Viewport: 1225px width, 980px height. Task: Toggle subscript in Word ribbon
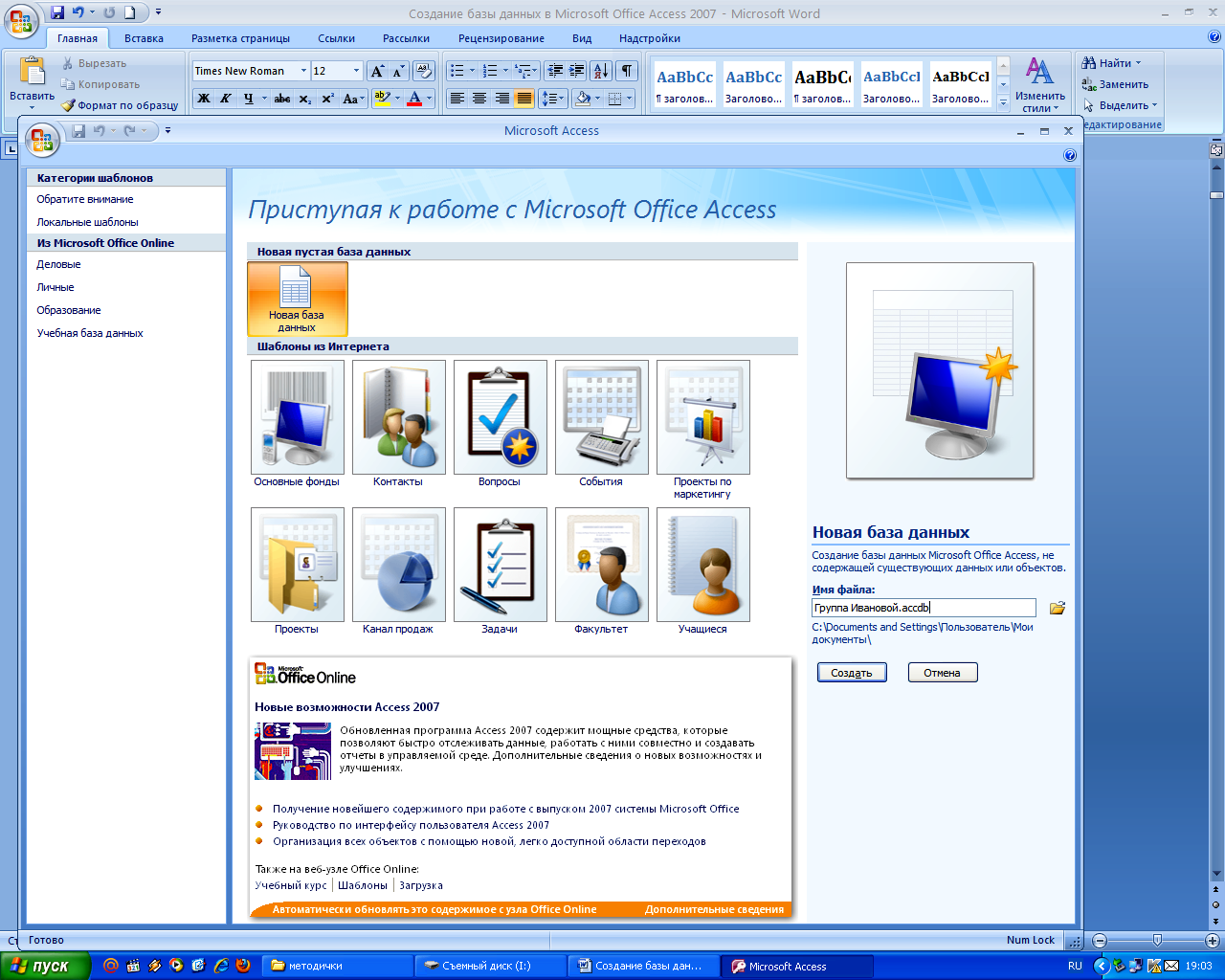[305, 98]
